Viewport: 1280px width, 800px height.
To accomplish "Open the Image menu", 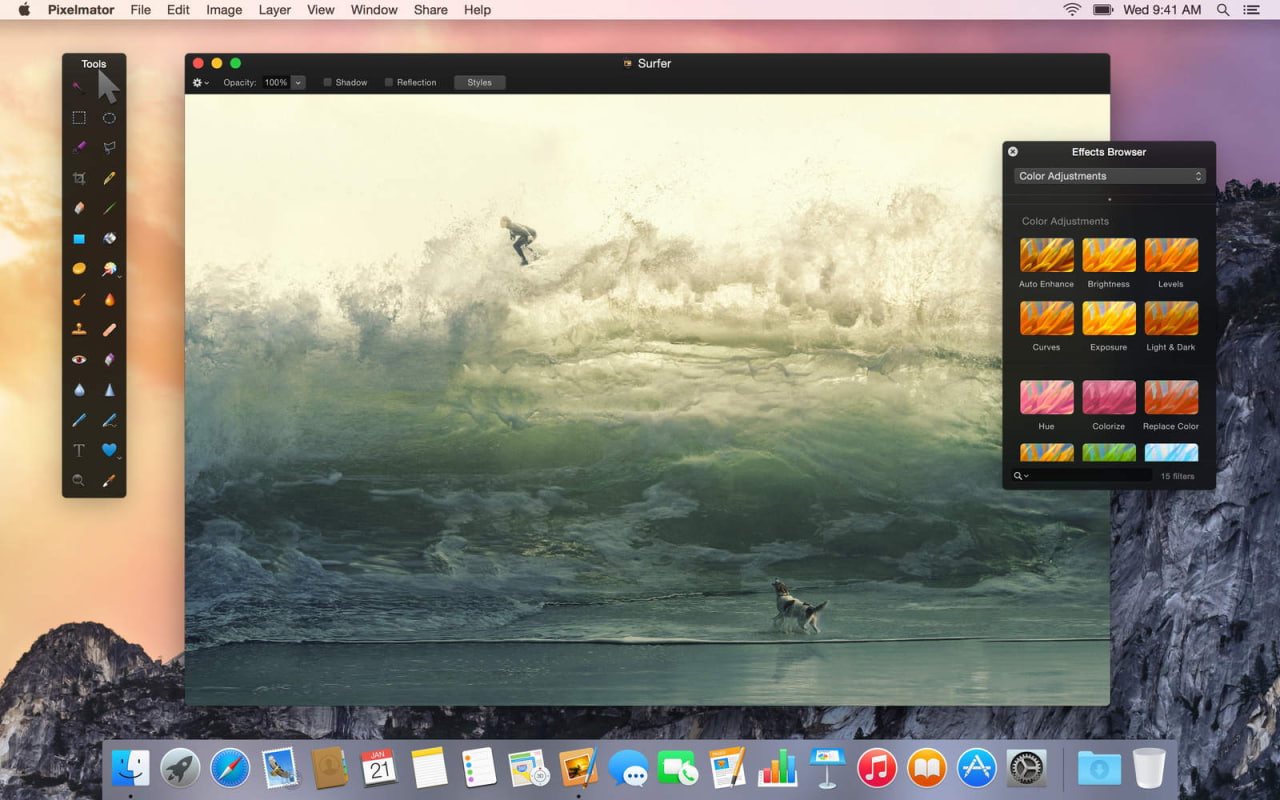I will tap(223, 10).
